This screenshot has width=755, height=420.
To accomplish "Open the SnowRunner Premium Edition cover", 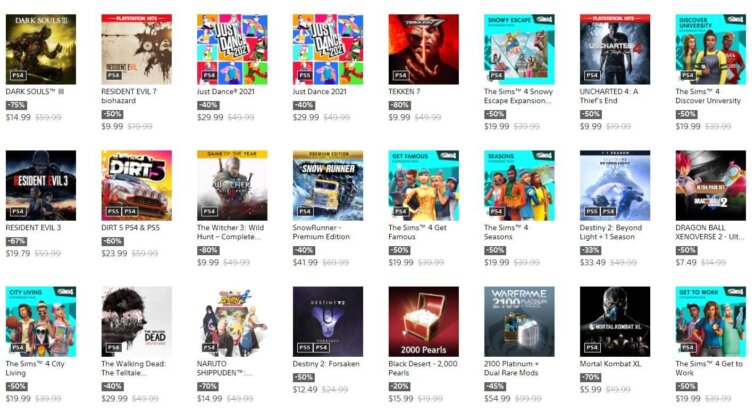I will pyautogui.click(x=328, y=185).
